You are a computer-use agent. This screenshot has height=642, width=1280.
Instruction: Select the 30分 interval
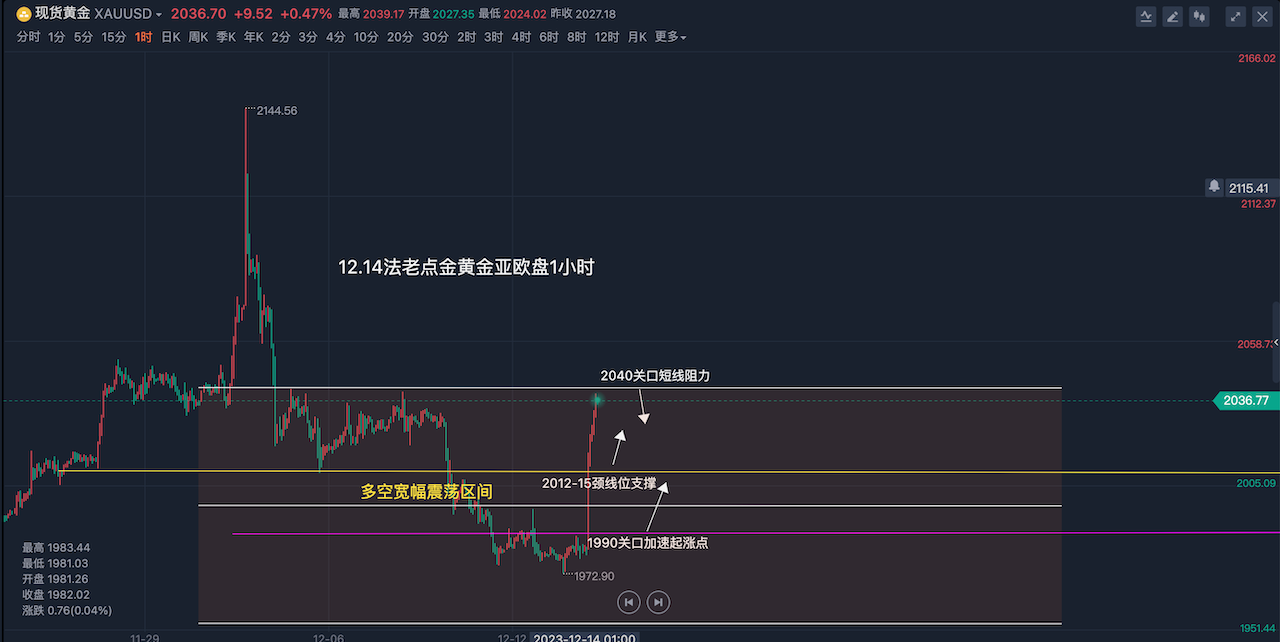coord(435,37)
